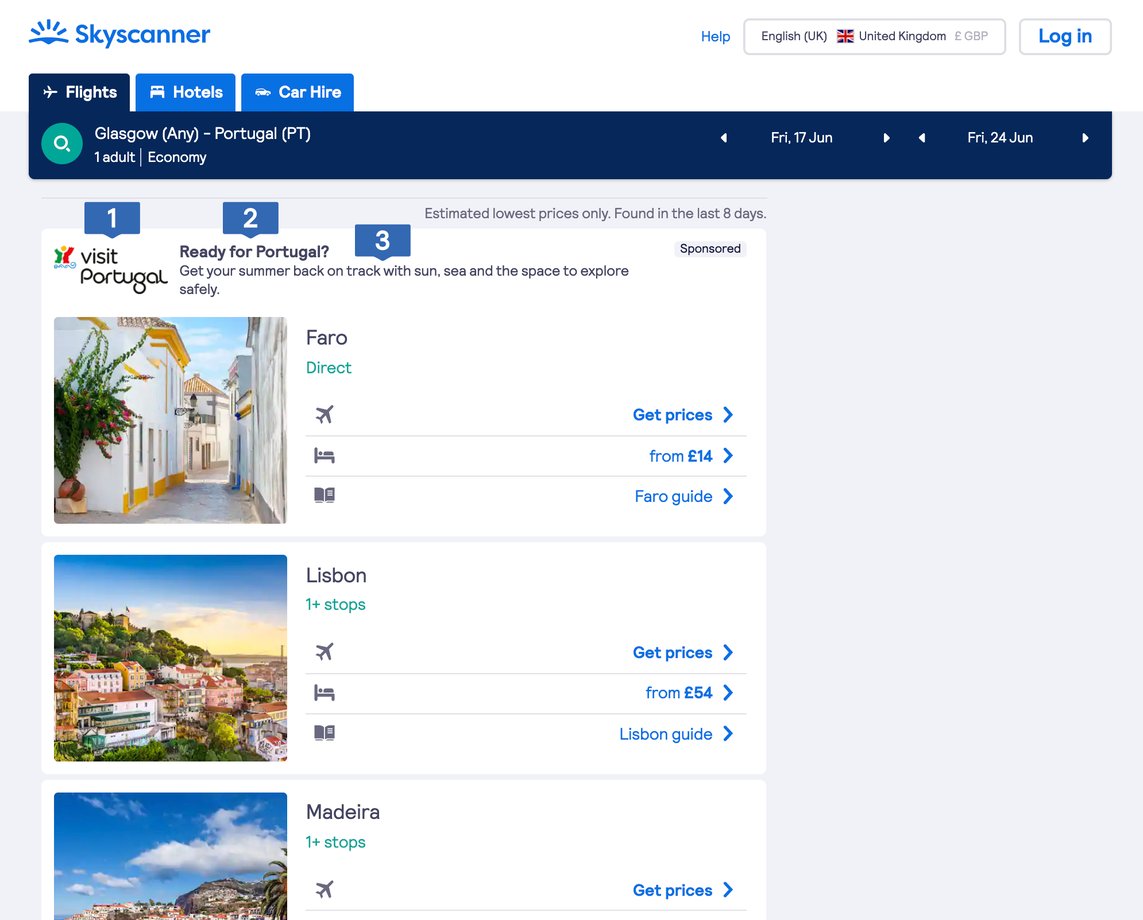Click the Log in button
1143x920 pixels.
[1065, 36]
